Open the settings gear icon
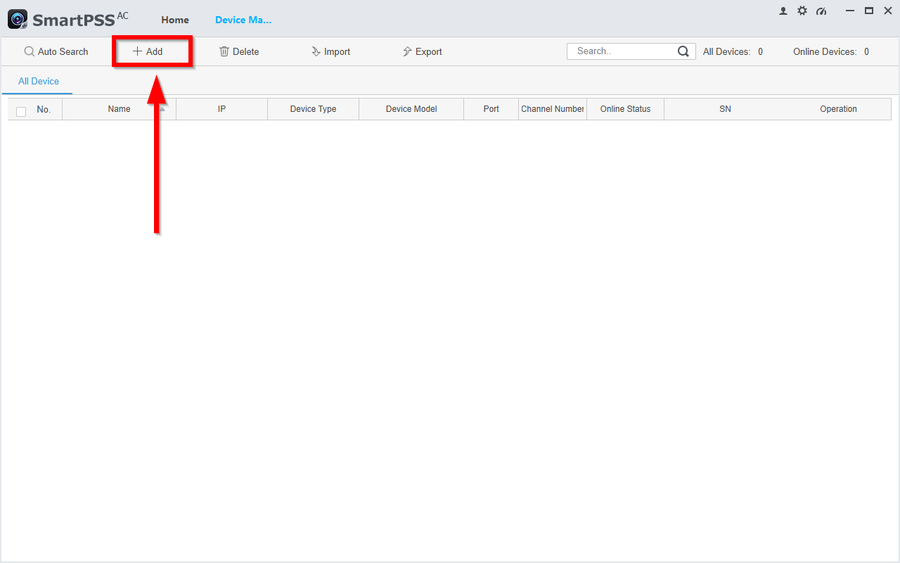 [802, 11]
